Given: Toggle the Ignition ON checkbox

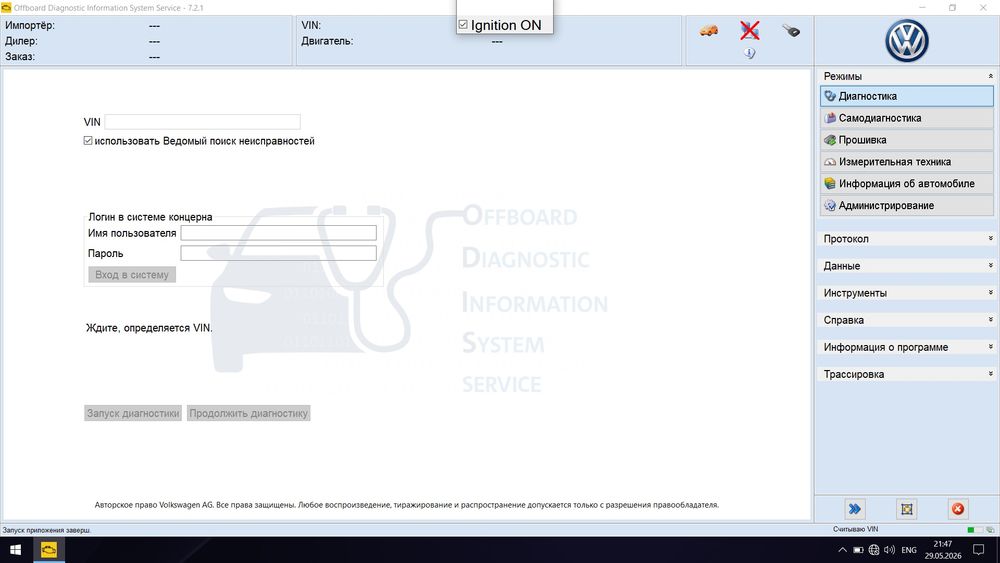Looking at the screenshot, I should pyautogui.click(x=463, y=25).
